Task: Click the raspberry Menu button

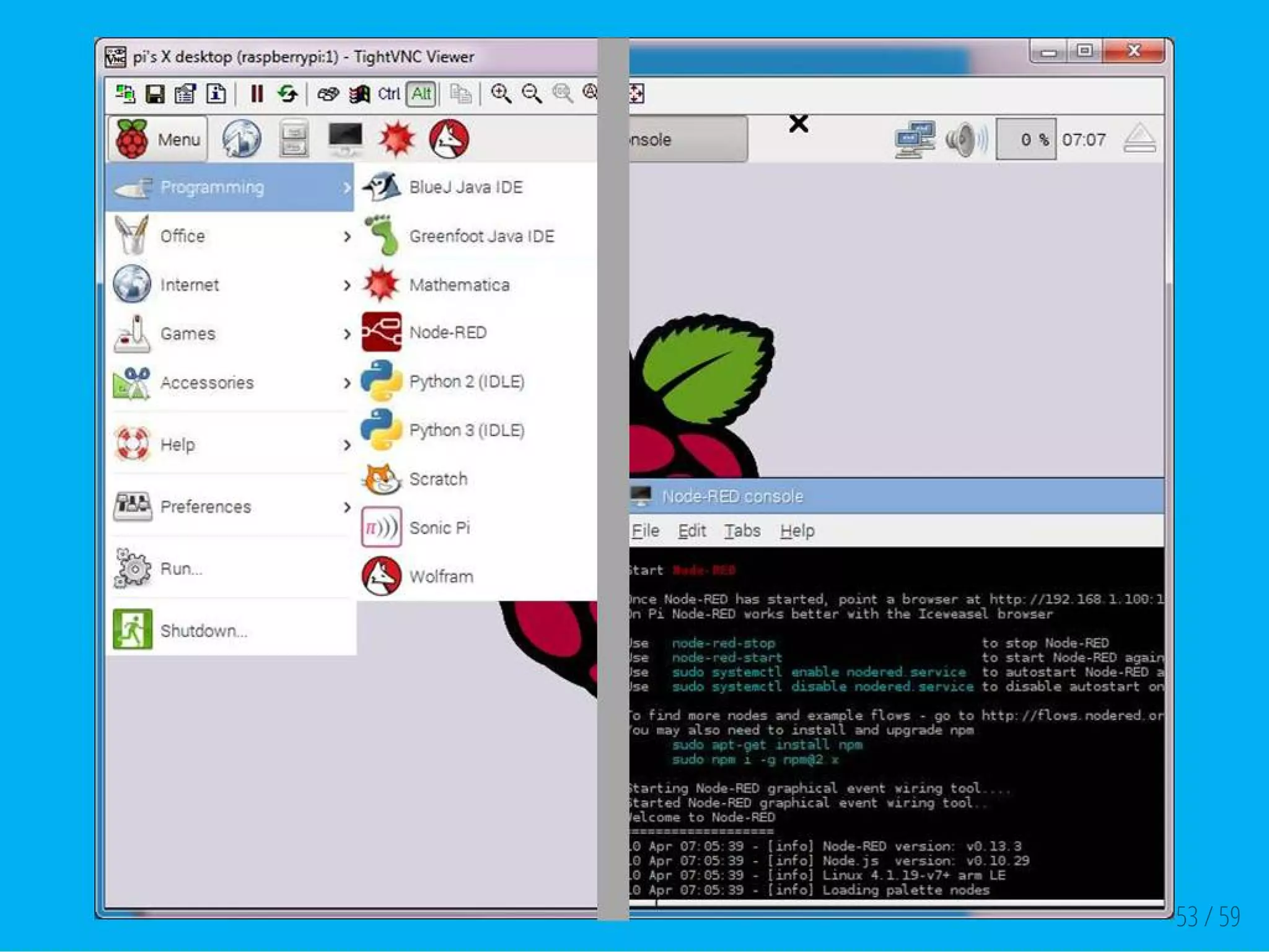Action: 159,139
